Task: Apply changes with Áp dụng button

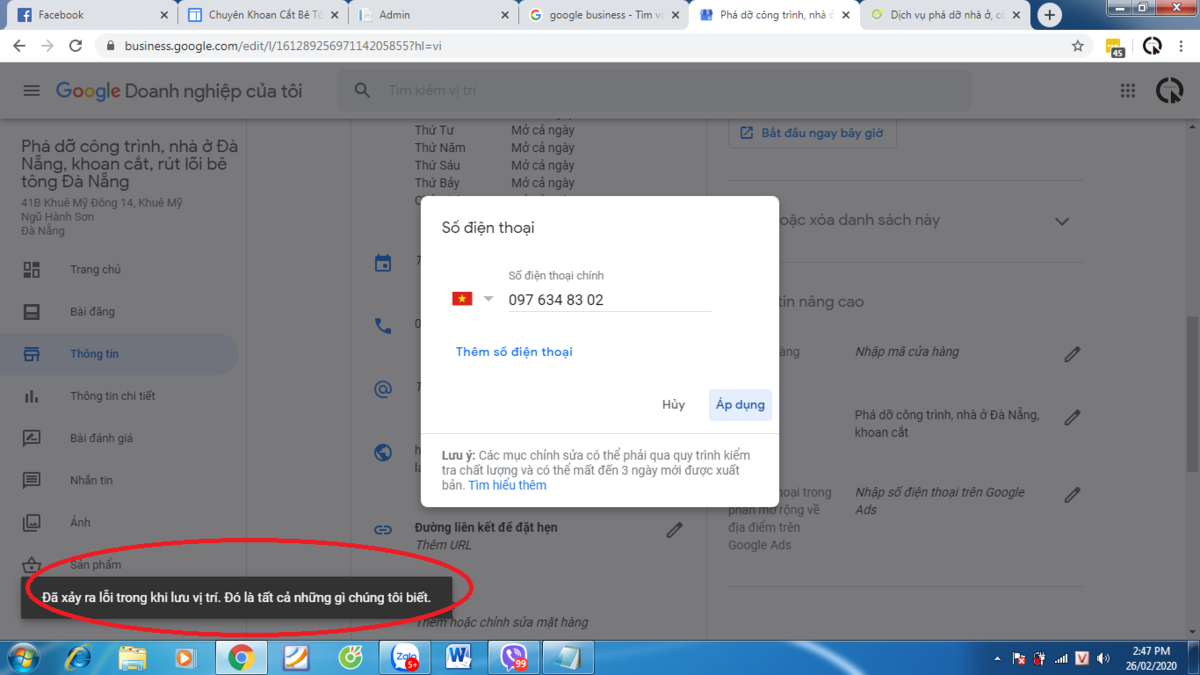Action: [x=740, y=405]
